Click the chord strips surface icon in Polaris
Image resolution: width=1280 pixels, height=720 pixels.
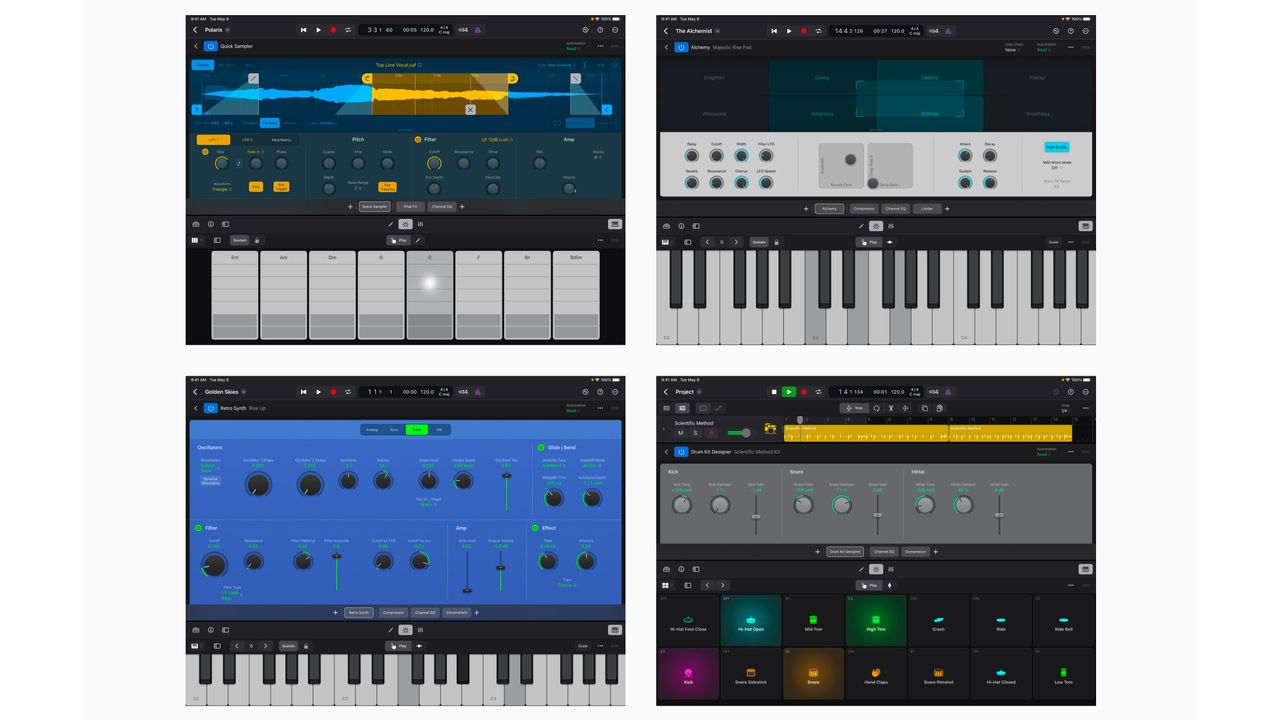tap(195, 240)
